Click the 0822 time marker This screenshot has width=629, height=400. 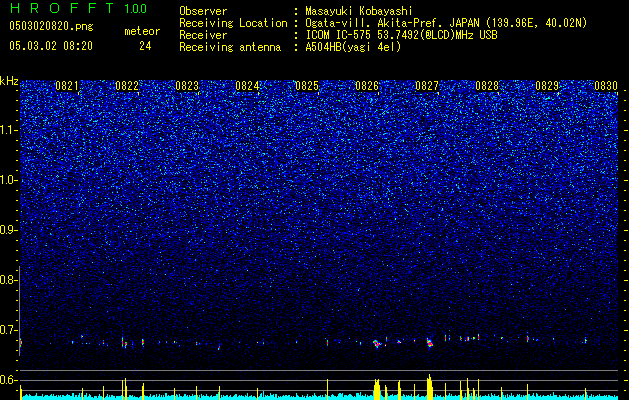tap(127, 86)
